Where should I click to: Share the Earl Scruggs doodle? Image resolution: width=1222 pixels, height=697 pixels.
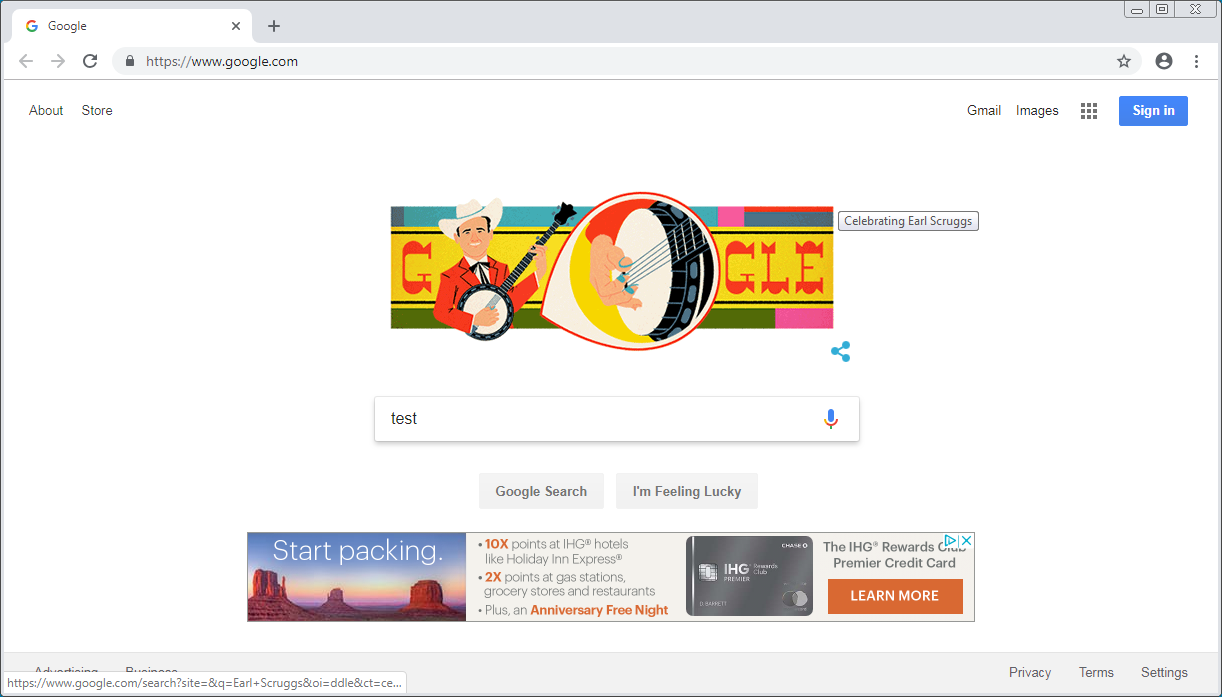pos(841,352)
